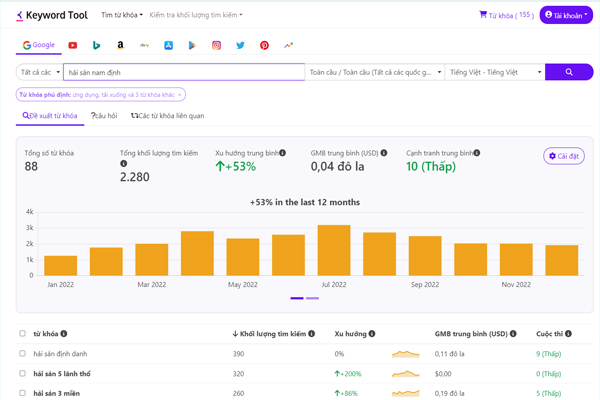Select the Pinterest keyword source
This screenshot has width=600, height=400.
click(x=264, y=45)
